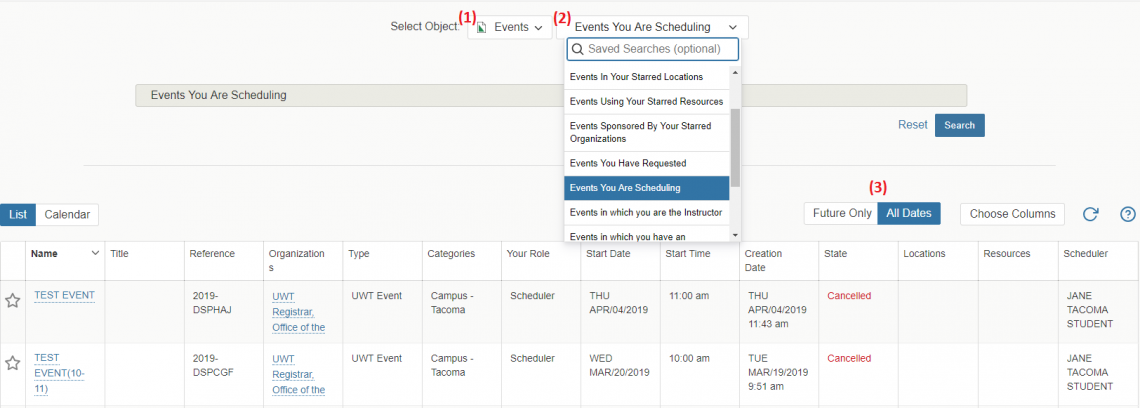Click the Events You Are Scheduling search bar
Screen dimensions: 1140x408
click(550, 95)
